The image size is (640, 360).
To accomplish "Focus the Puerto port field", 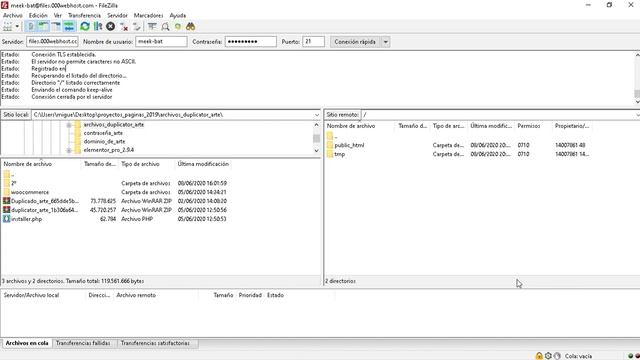I will [x=313, y=42].
